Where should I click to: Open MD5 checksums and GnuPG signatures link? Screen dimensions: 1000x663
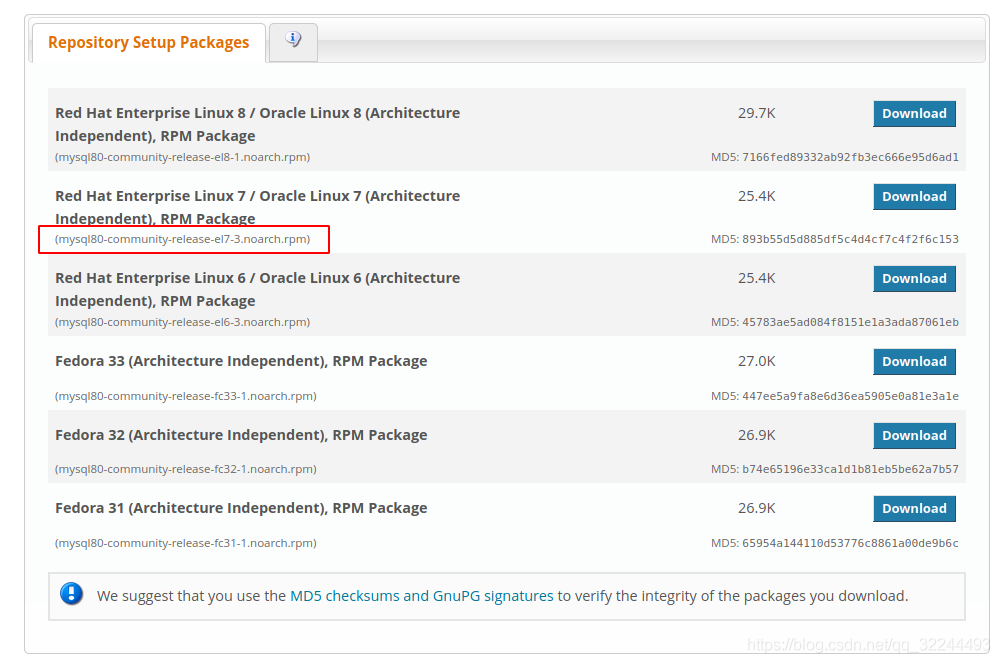(x=422, y=596)
